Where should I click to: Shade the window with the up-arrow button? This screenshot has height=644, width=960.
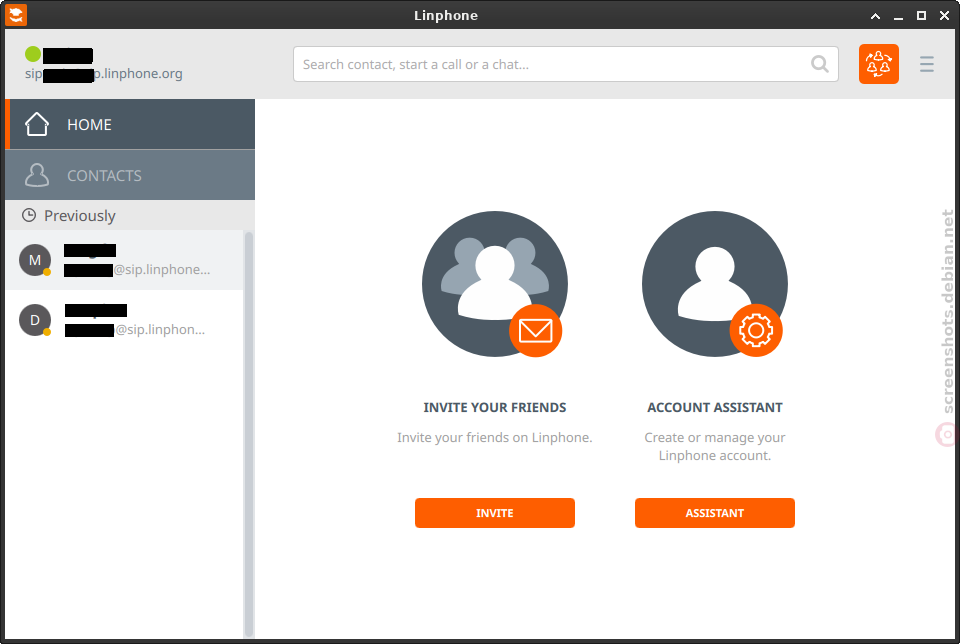[x=876, y=16]
